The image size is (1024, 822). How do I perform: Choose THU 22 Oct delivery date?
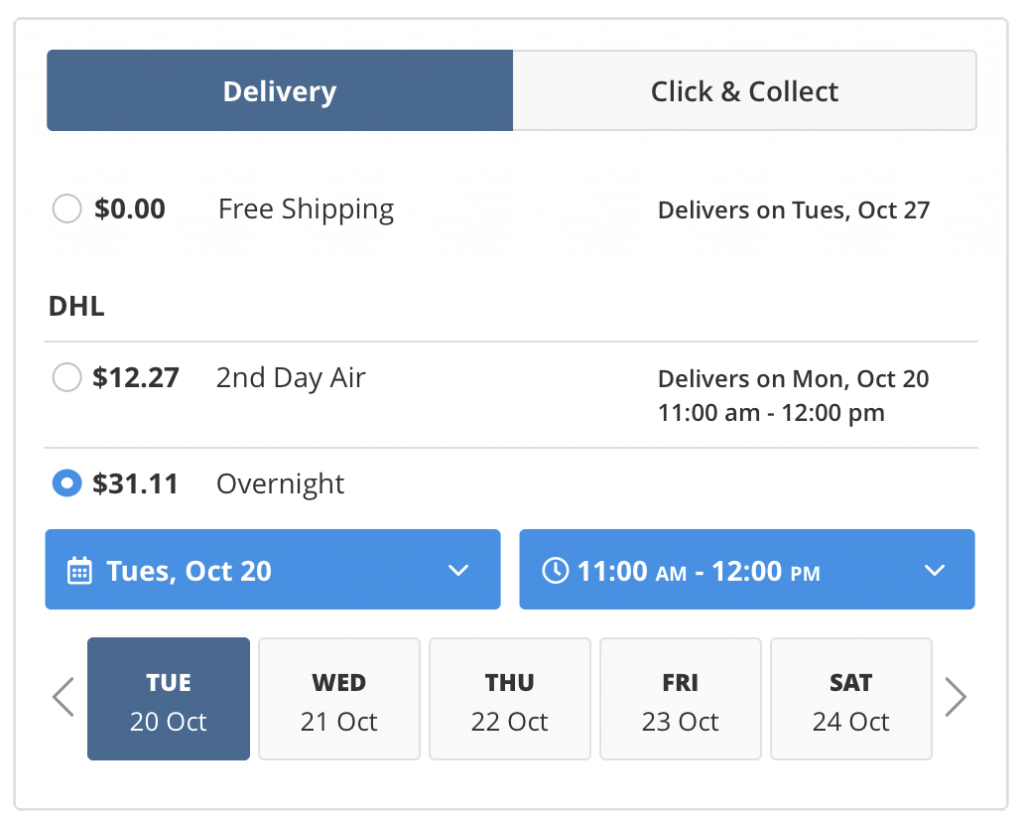[509, 699]
